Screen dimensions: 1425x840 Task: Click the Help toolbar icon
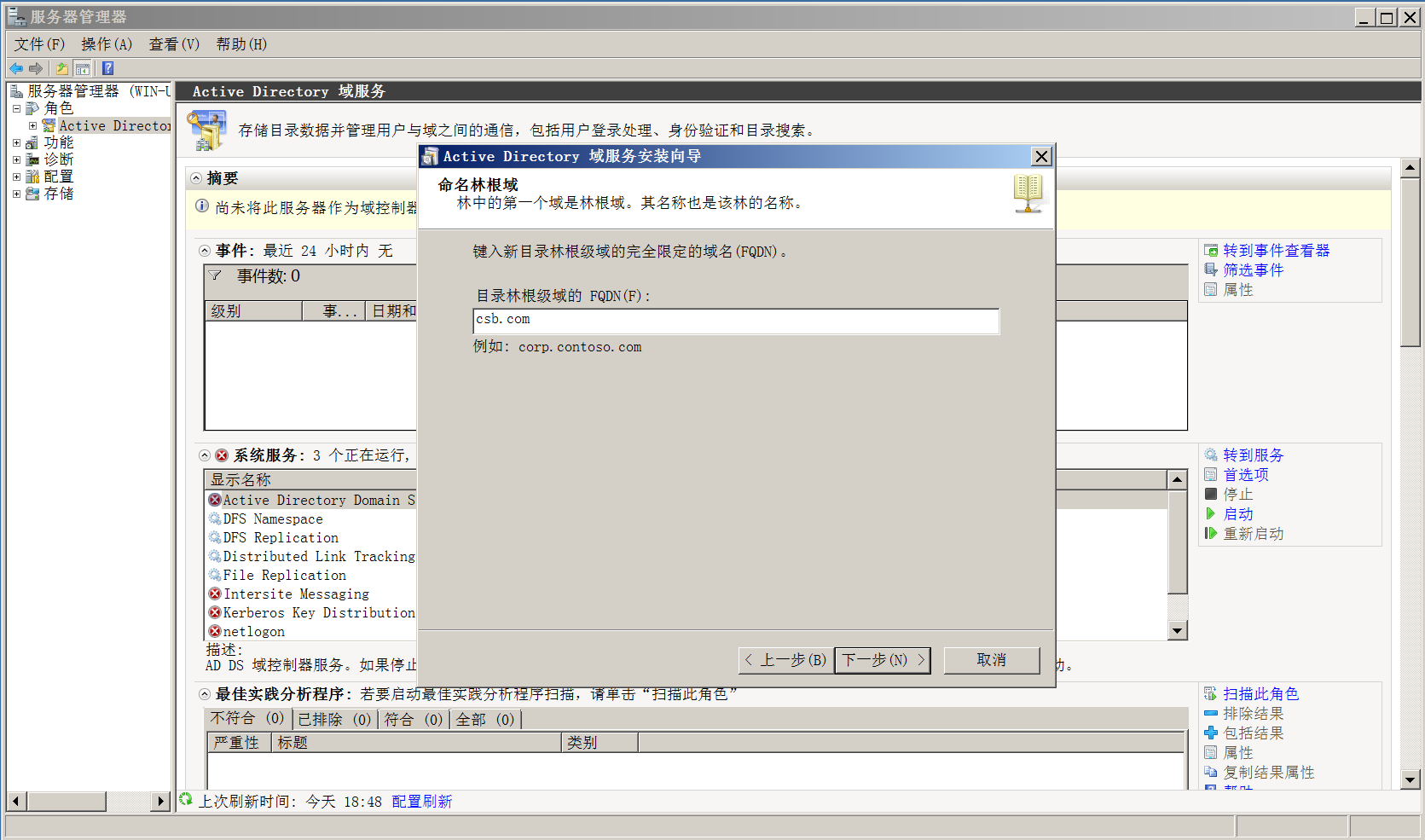pos(107,68)
